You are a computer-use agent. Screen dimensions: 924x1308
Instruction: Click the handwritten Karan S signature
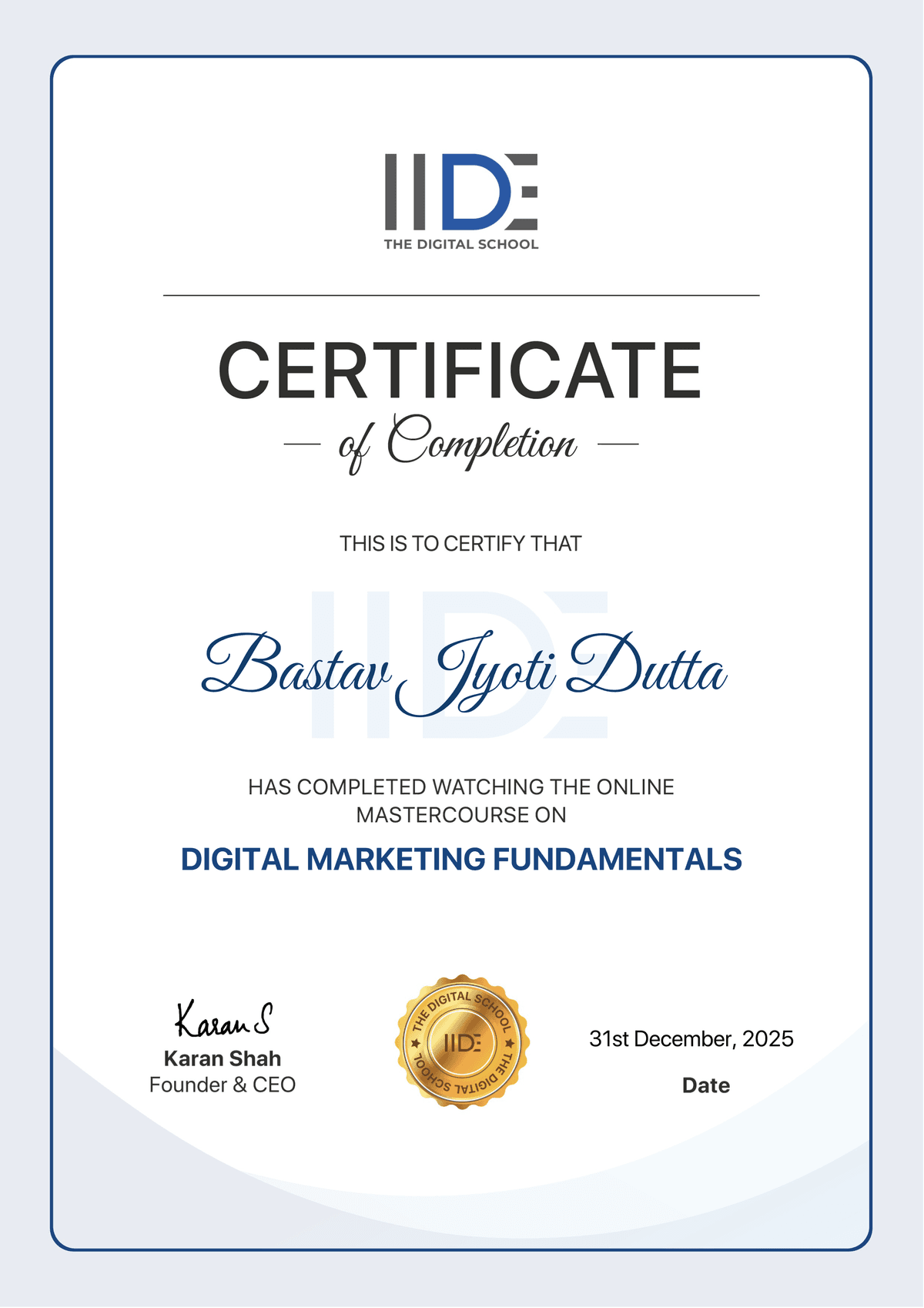coord(223,1019)
